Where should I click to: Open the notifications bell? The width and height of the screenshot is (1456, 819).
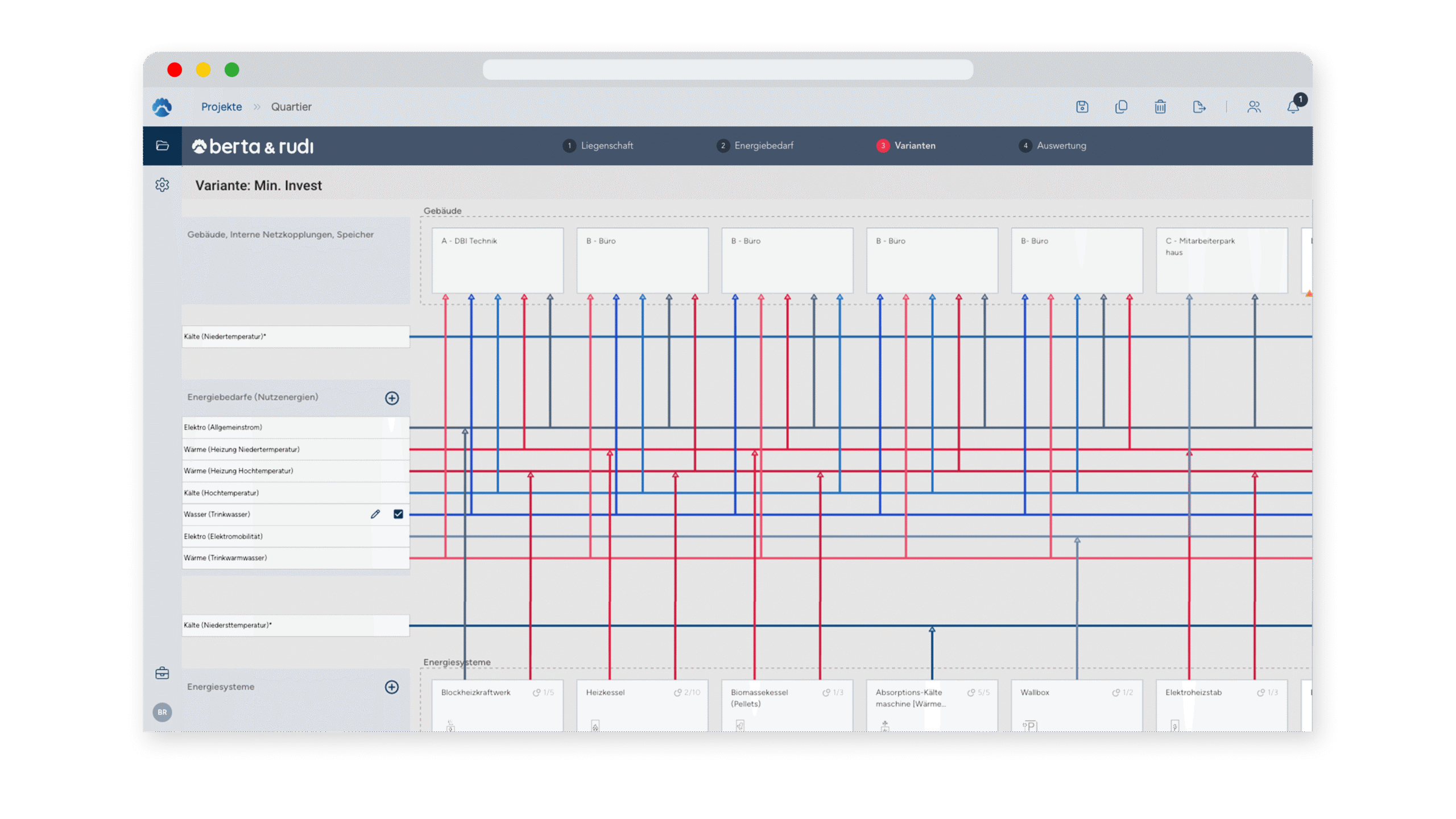(x=1293, y=107)
